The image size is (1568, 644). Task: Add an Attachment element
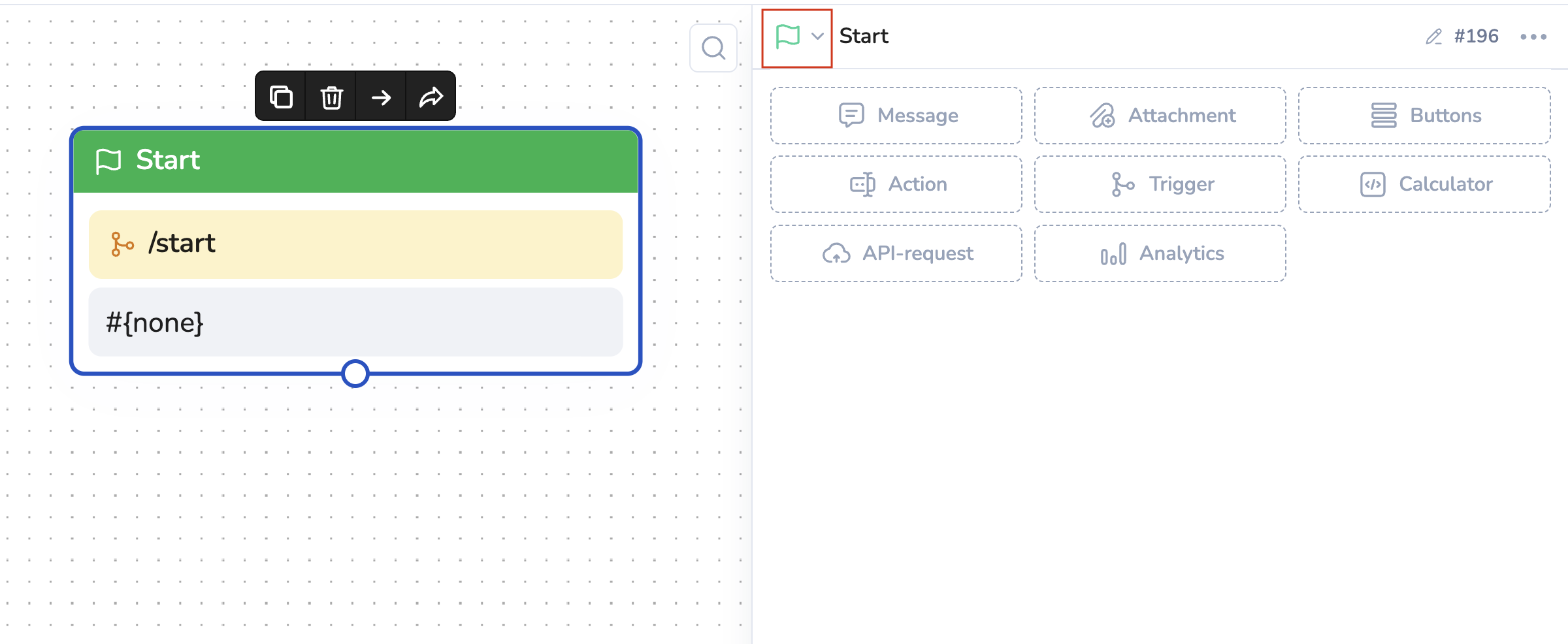point(1160,116)
